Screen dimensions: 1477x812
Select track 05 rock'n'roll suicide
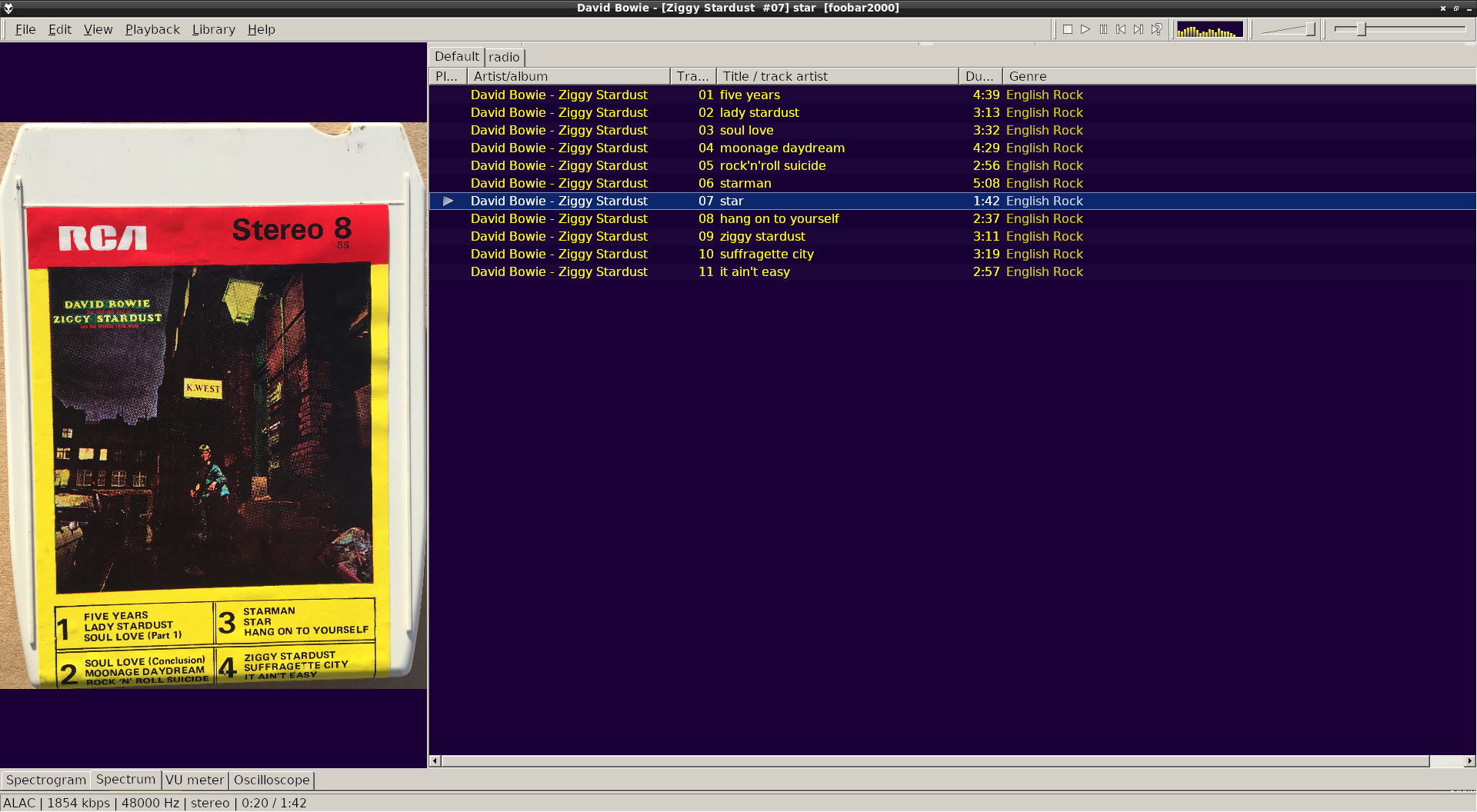click(x=952, y=165)
